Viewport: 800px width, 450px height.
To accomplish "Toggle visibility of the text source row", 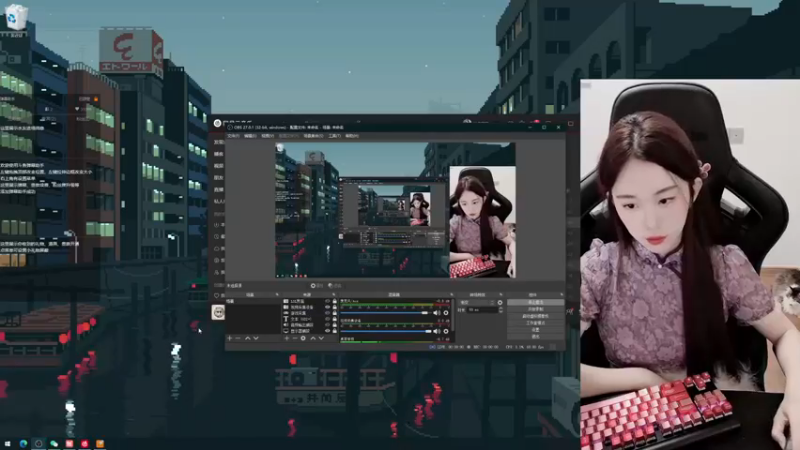I will pyautogui.click(x=328, y=319).
